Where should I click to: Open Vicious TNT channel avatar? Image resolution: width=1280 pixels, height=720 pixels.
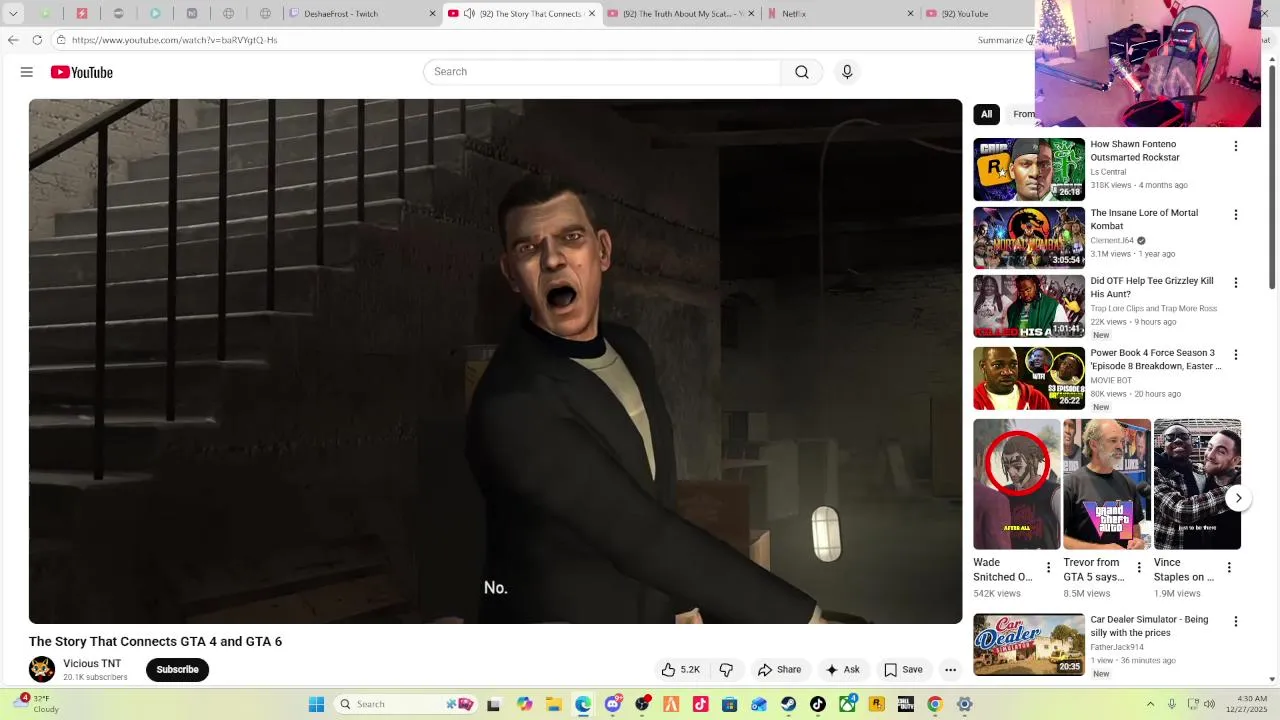click(x=42, y=669)
